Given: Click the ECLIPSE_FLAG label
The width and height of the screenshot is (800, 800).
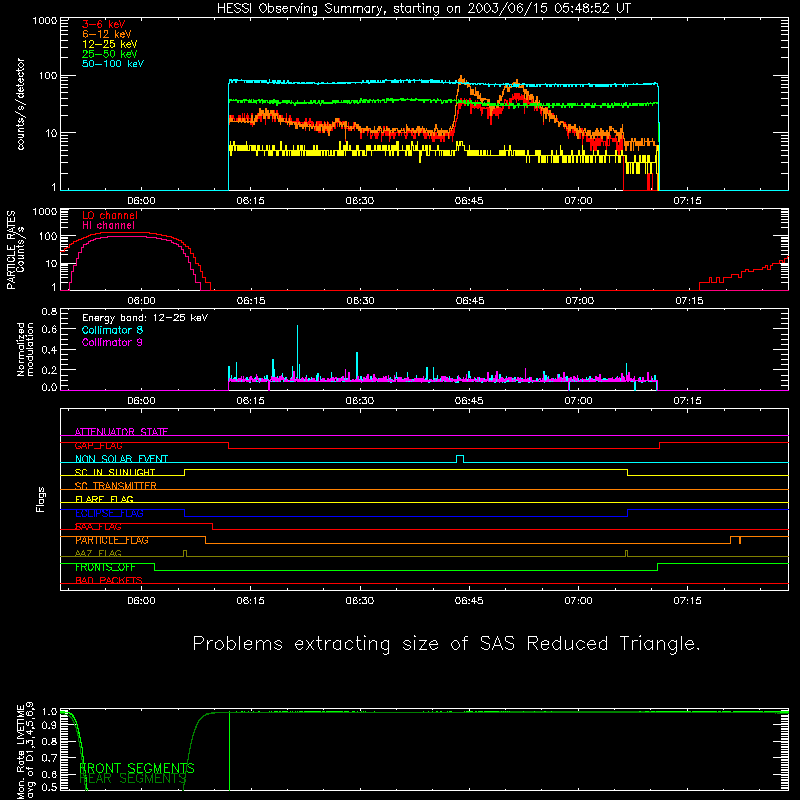Looking at the screenshot, I should (109, 513).
